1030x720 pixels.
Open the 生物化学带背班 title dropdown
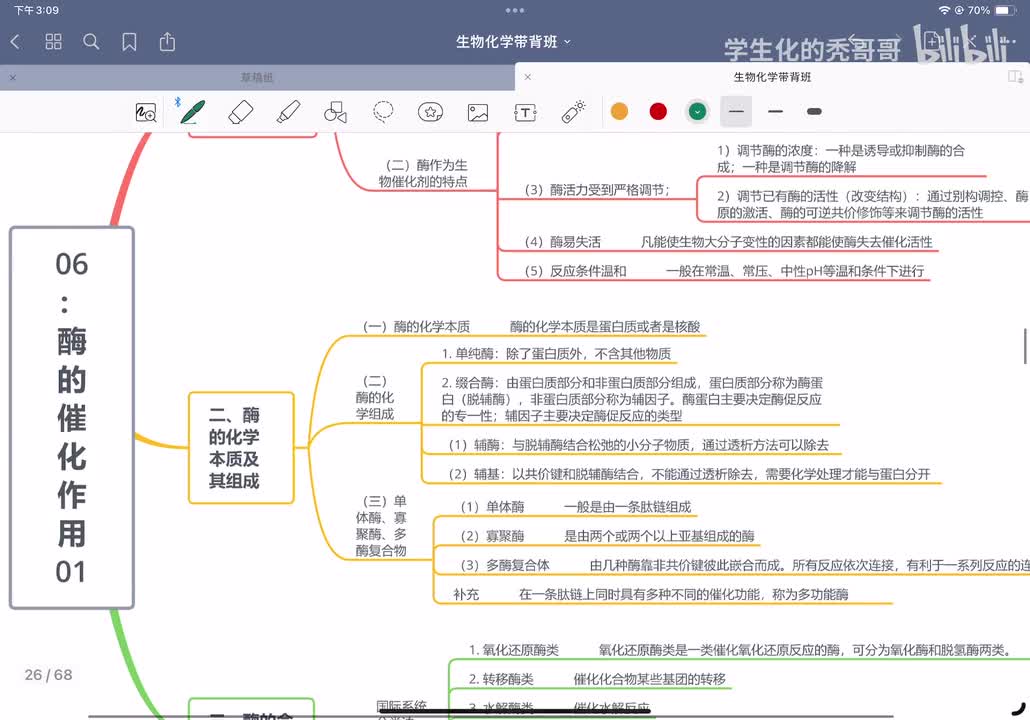tap(513, 42)
